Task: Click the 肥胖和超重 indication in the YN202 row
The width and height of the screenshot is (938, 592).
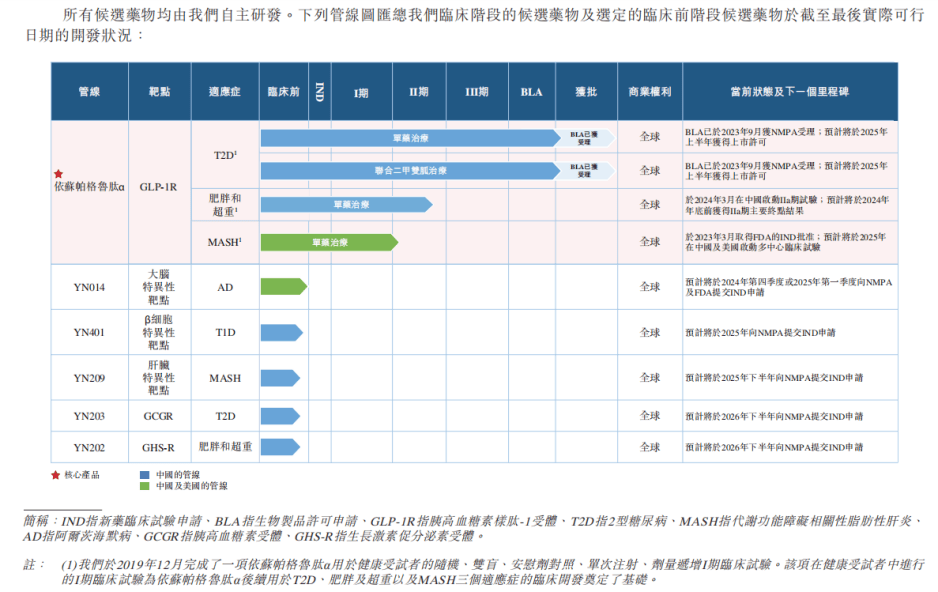Action: coord(225,447)
